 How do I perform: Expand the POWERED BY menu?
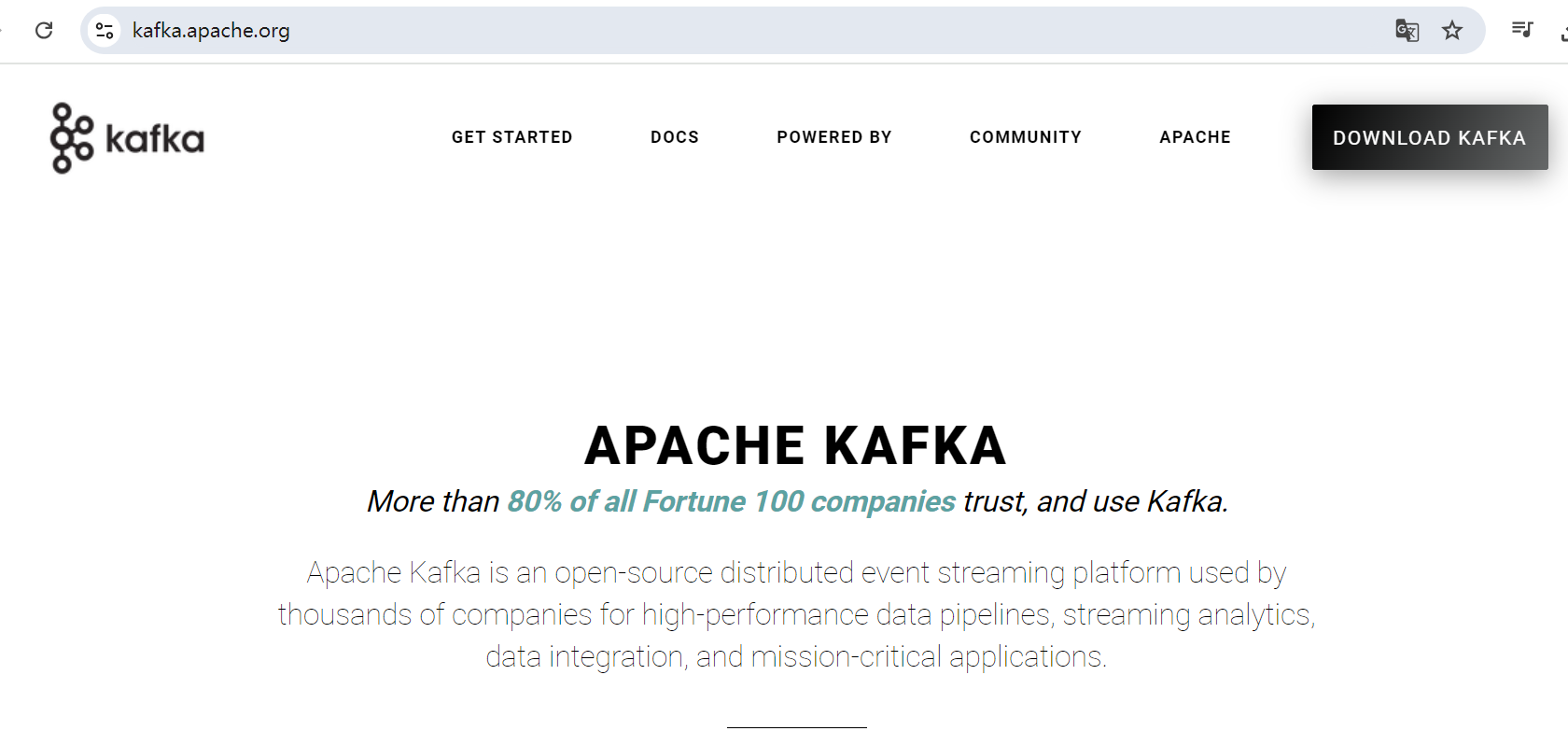(x=833, y=137)
